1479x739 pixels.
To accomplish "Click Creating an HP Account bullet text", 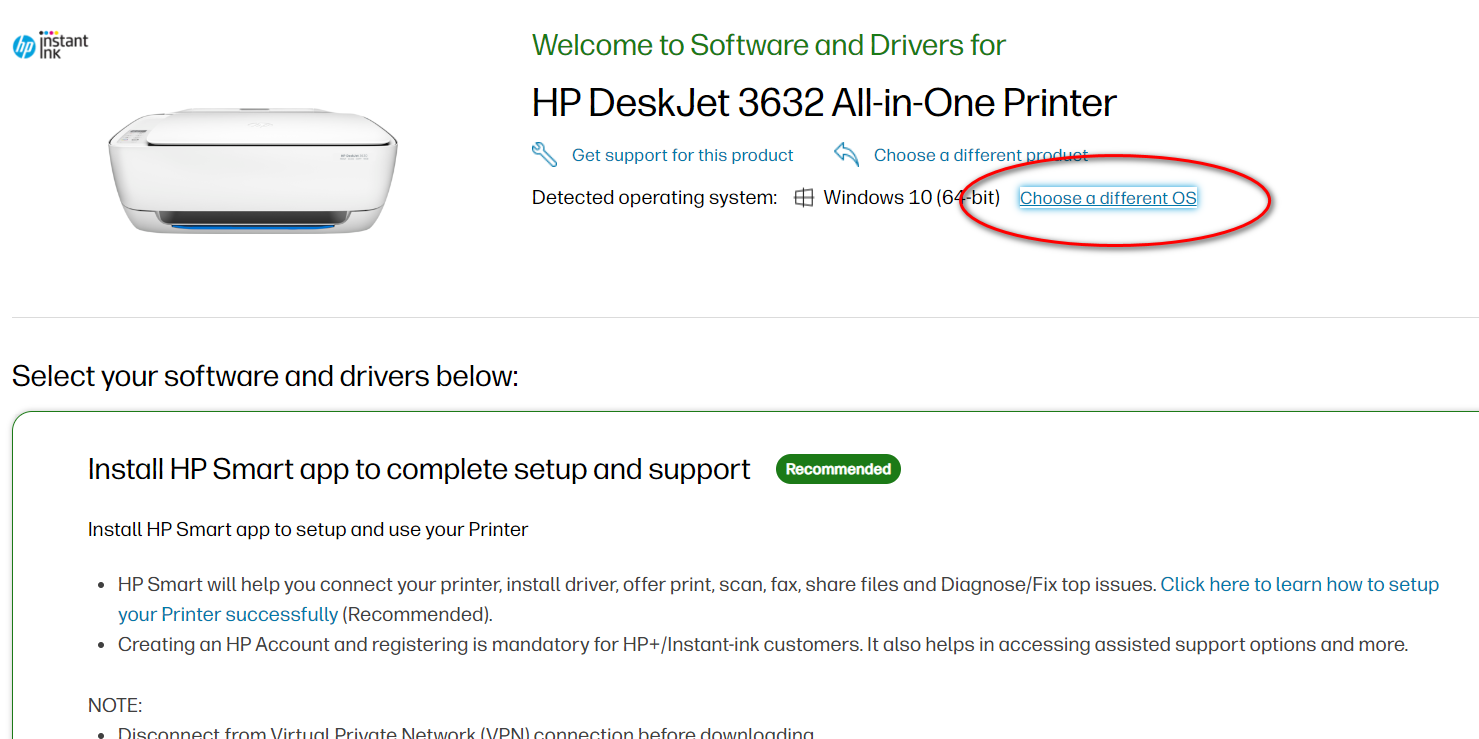I will (x=763, y=644).
